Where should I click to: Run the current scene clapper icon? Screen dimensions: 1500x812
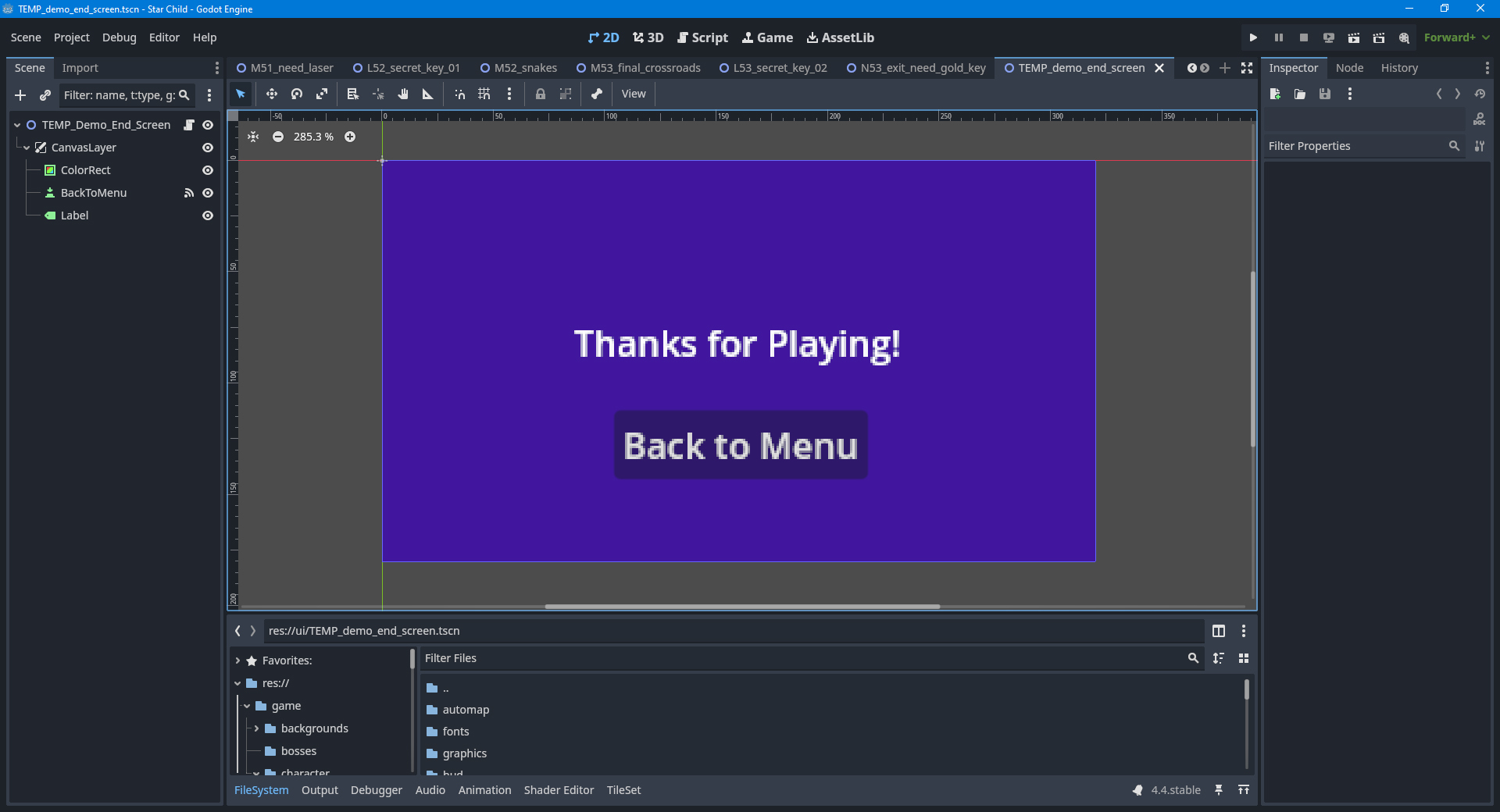(x=1353, y=37)
